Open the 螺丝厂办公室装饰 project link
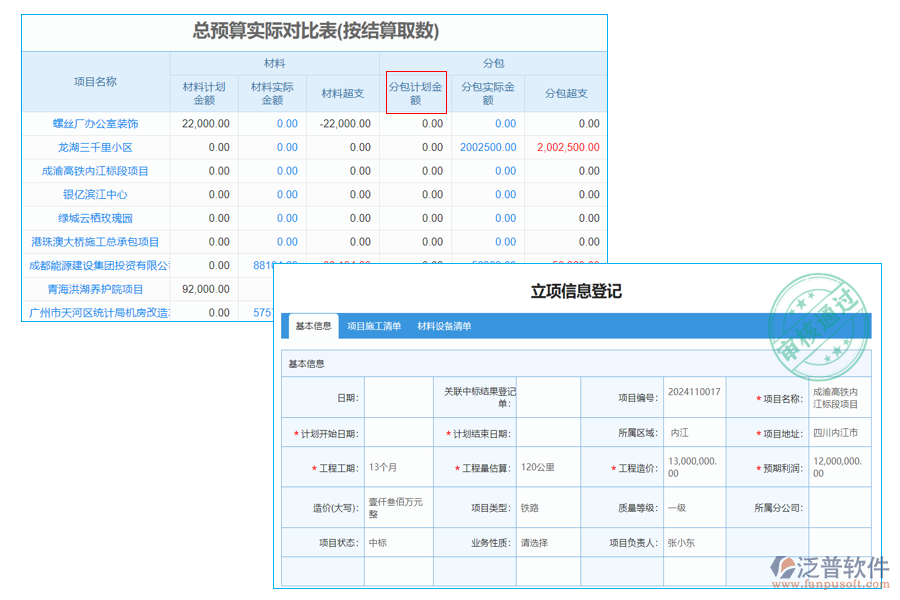Screen dimensions: 900x600 [x=90, y=123]
